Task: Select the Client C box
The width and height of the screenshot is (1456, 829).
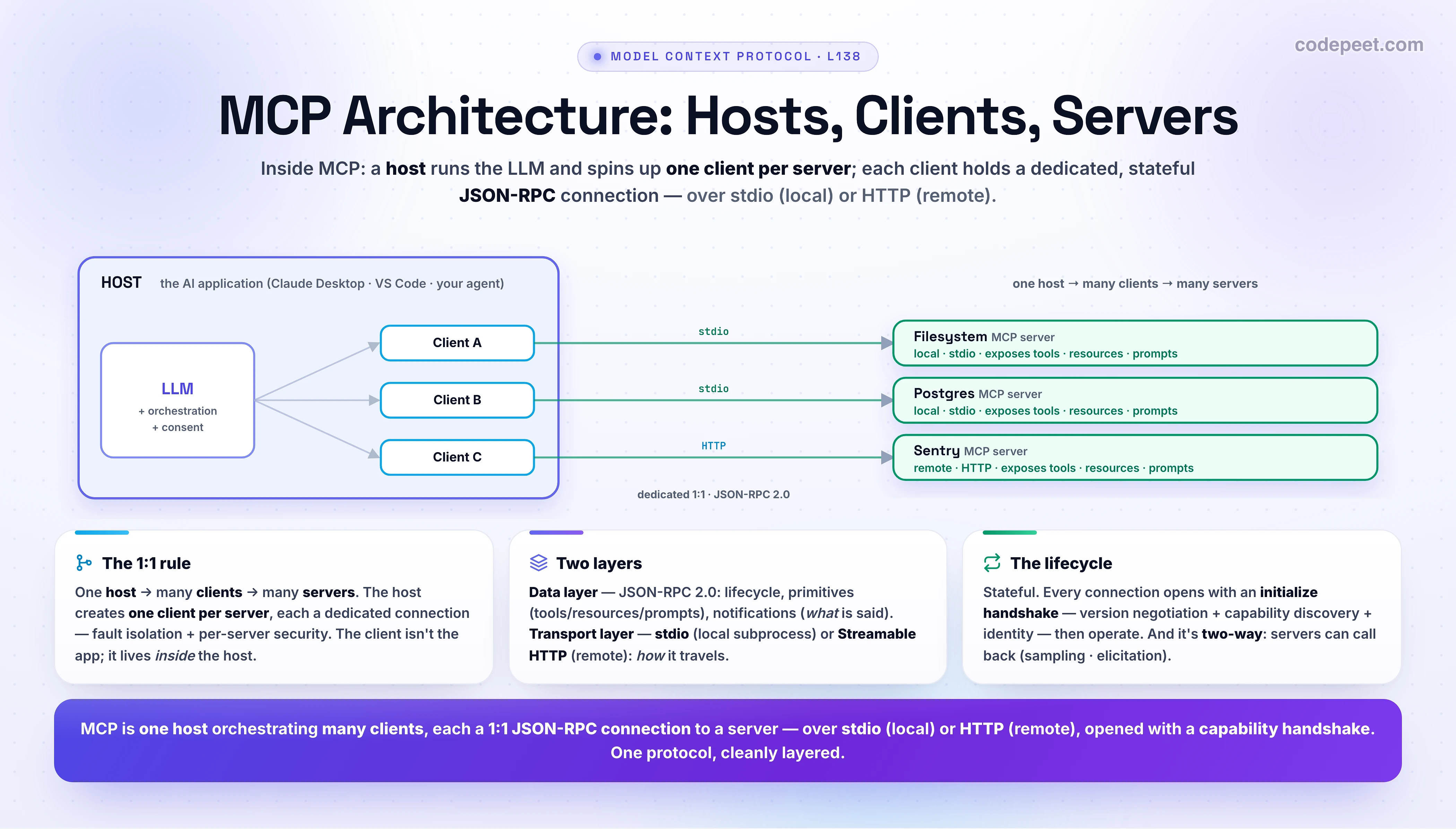Action: [x=457, y=457]
